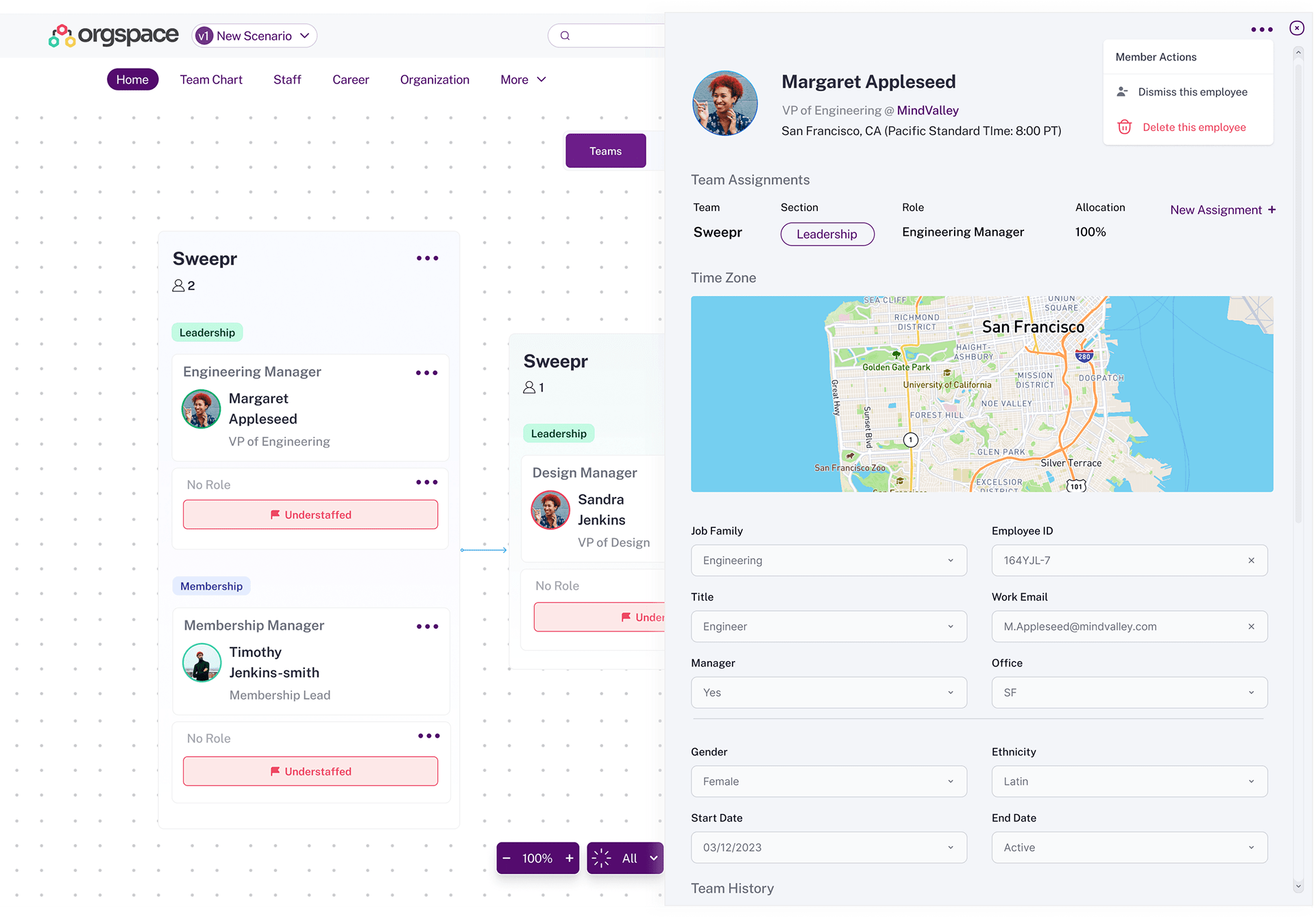Select the Leadership tag in left Sweepr card

207,333
